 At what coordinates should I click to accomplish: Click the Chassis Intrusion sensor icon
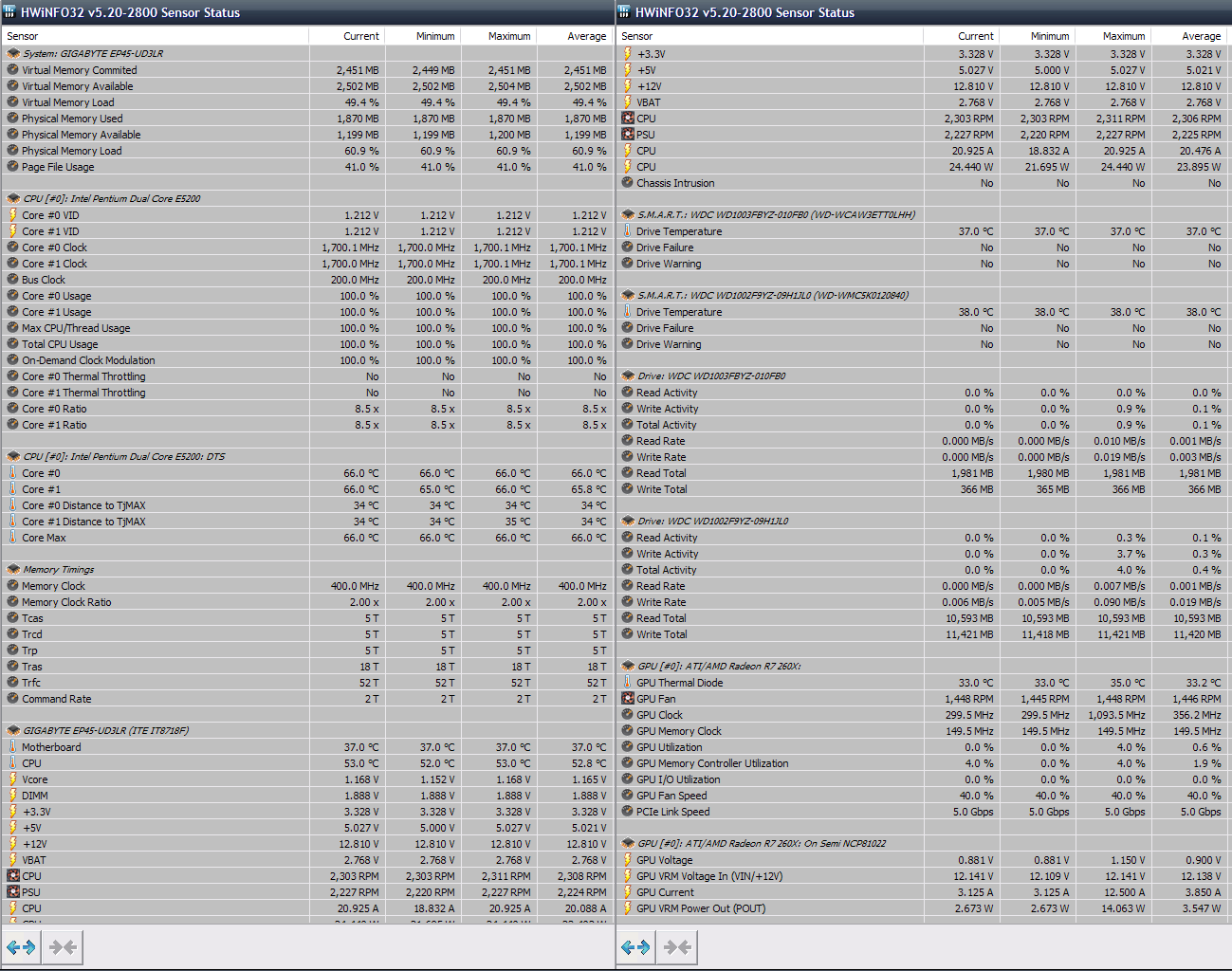(x=628, y=183)
